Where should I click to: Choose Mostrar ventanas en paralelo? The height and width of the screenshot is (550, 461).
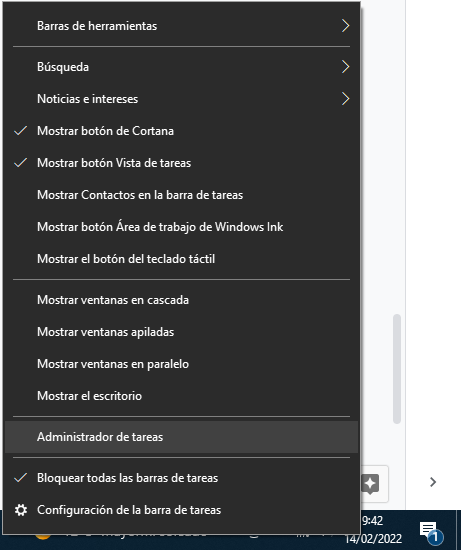(x=181, y=364)
